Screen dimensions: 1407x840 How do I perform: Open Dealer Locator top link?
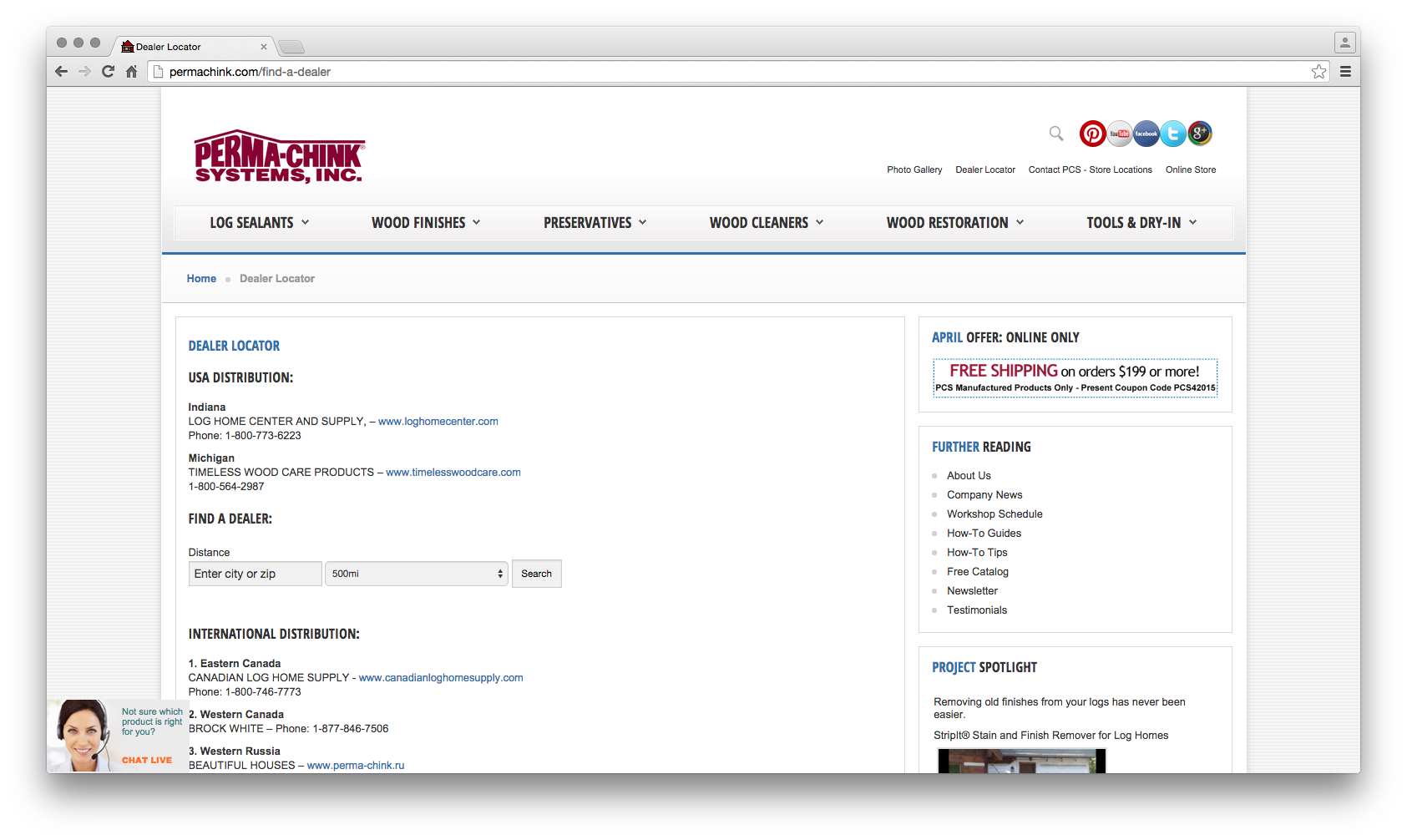coord(985,170)
